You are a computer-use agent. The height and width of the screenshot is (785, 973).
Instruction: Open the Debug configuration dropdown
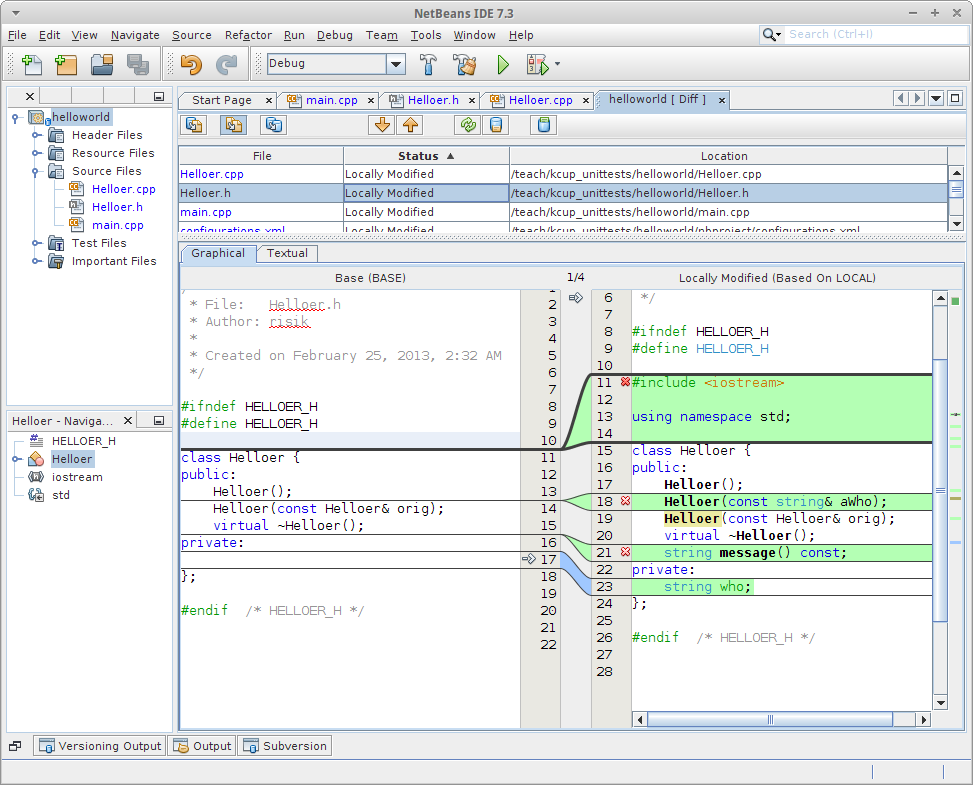coord(396,64)
